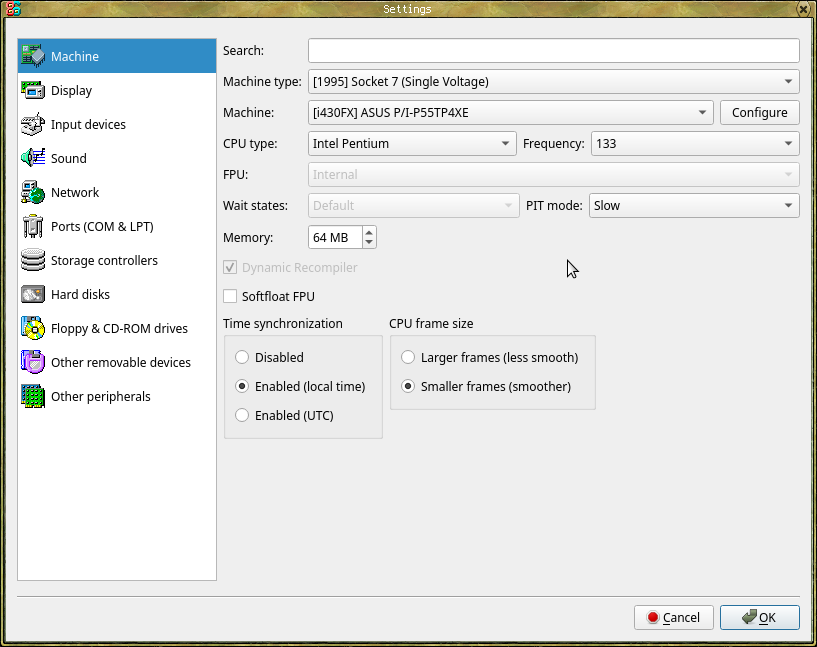Select Disabled time synchronization option
This screenshot has height=647, width=817.
tap(242, 358)
